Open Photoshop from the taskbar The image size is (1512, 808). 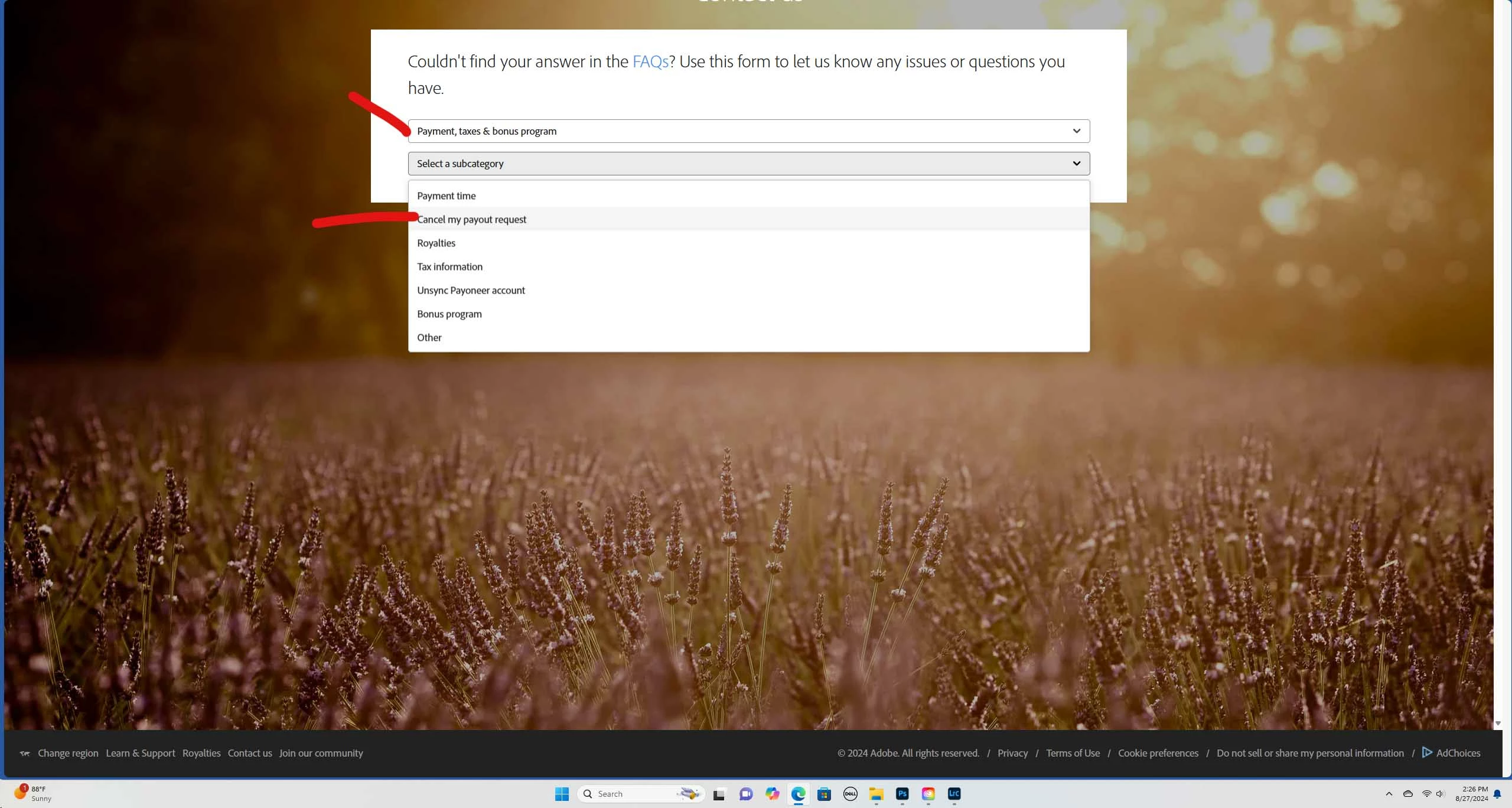point(902,794)
